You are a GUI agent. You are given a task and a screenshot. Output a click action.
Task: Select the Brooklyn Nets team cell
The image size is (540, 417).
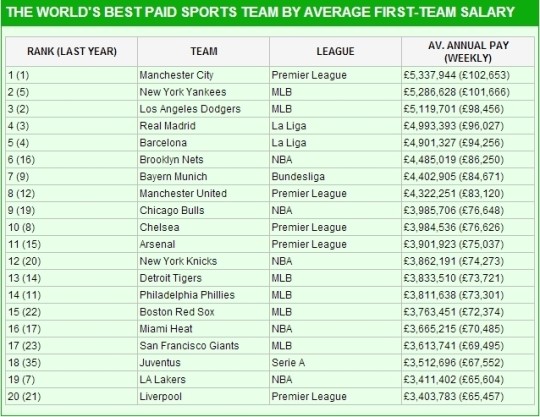click(x=204, y=159)
